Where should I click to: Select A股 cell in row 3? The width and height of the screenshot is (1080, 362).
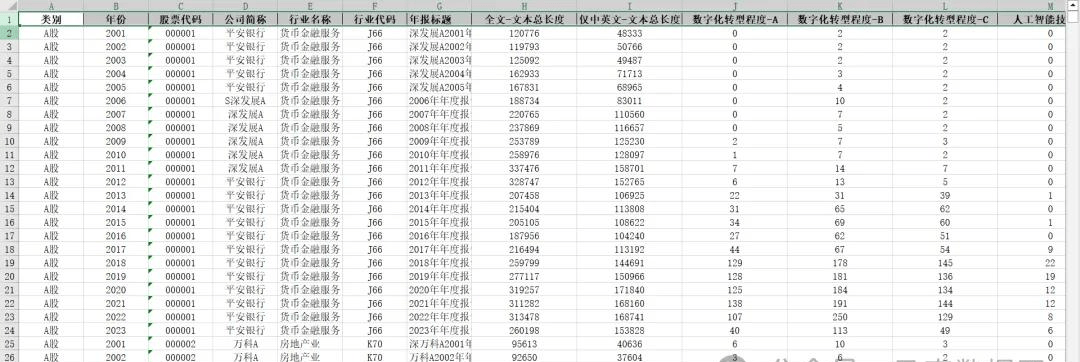tap(51, 47)
